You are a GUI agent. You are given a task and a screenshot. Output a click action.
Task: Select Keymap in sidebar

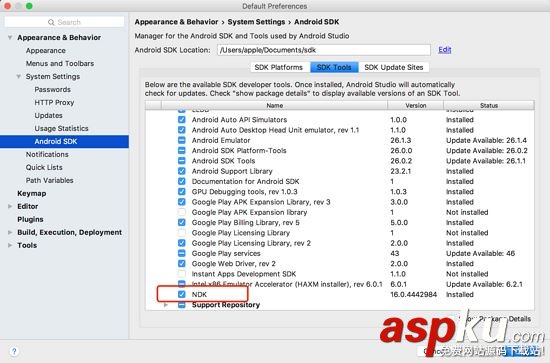click(32, 193)
